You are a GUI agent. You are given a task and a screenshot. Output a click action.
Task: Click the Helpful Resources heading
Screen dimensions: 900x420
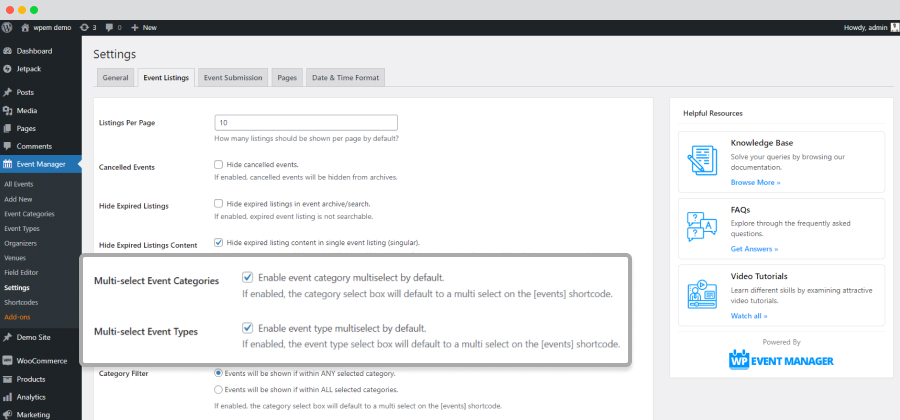(x=713, y=114)
